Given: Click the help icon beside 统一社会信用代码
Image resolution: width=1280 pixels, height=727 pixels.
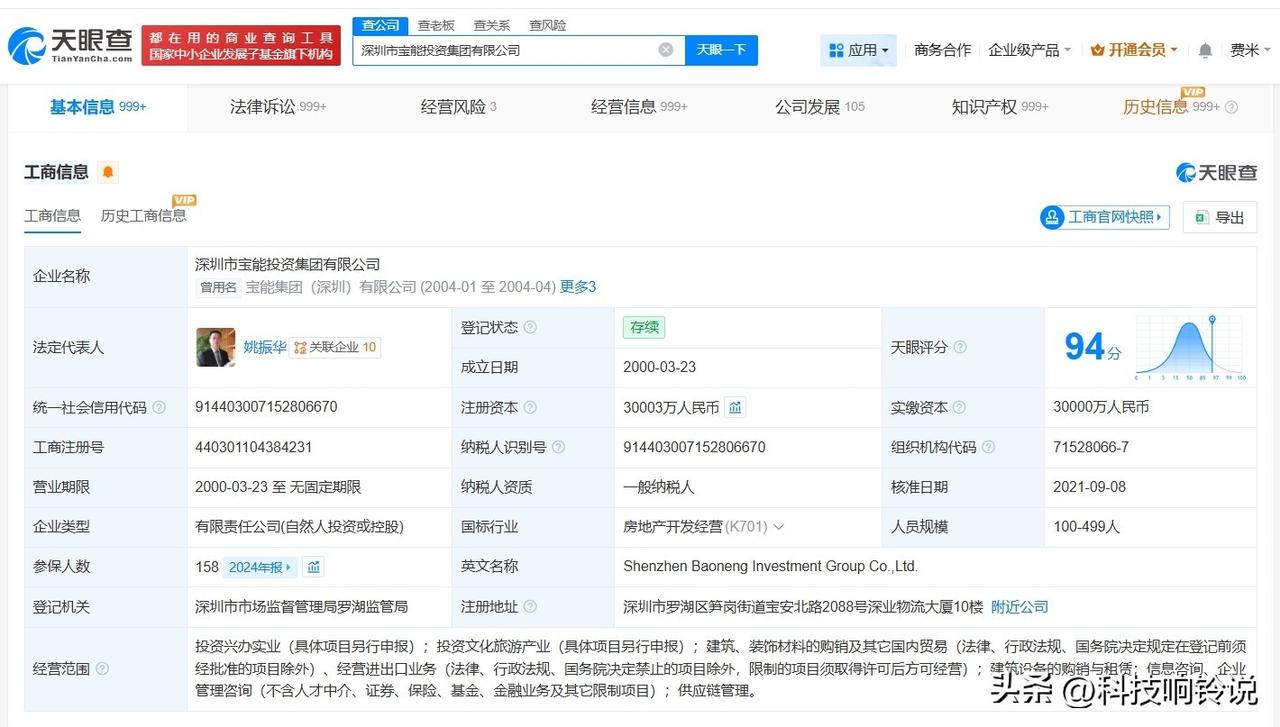Looking at the screenshot, I should (x=159, y=408).
